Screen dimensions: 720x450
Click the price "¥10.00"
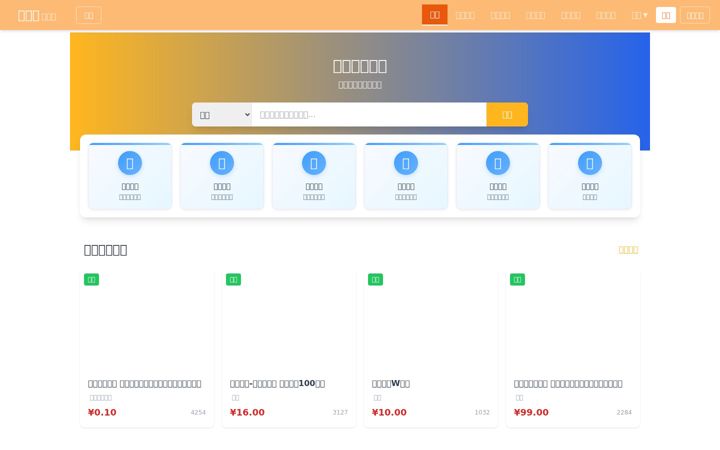point(389,412)
